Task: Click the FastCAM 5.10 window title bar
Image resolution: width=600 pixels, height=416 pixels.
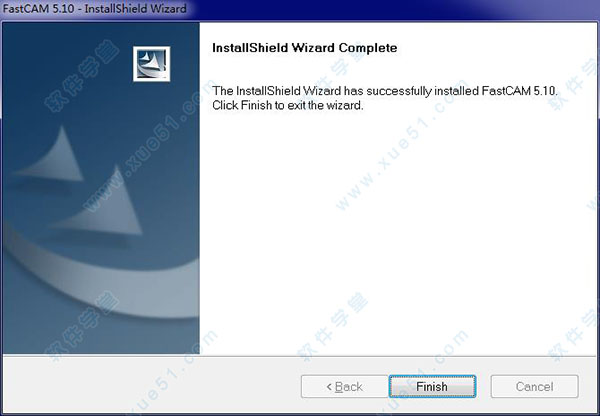Action: click(300, 9)
